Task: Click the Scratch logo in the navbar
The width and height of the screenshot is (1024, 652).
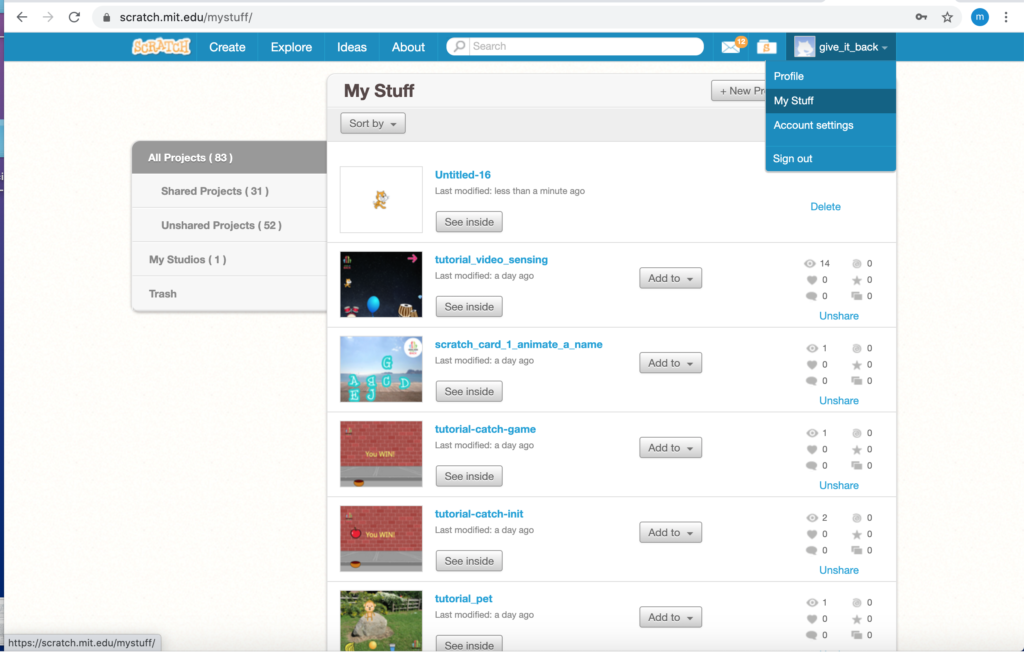Action: (161, 47)
